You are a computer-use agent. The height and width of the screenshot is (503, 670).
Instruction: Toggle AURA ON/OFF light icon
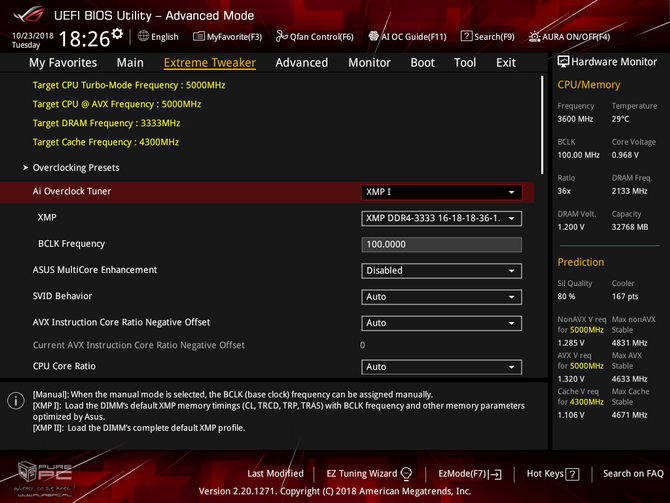point(534,37)
